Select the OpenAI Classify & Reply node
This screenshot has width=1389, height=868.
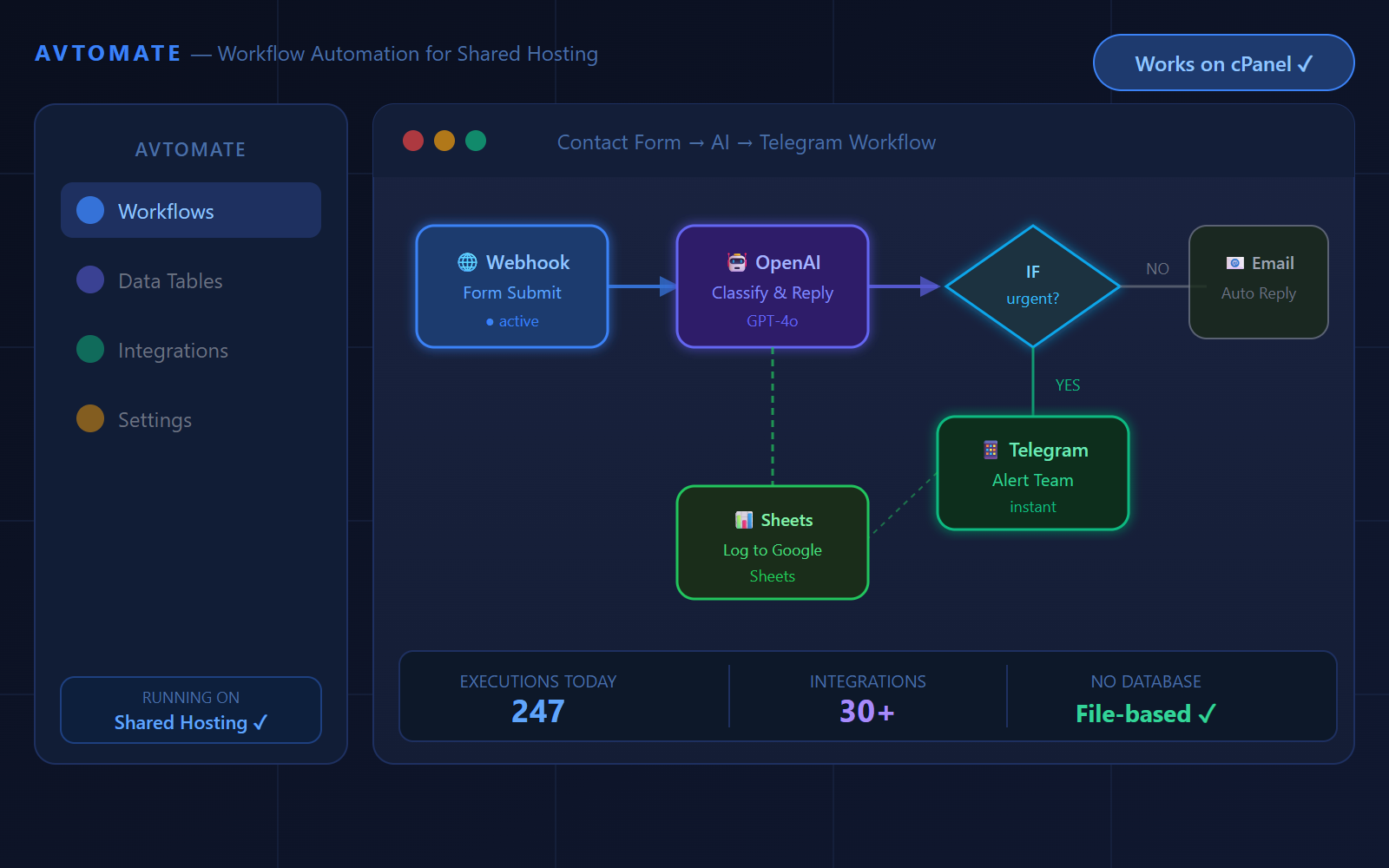(773, 286)
